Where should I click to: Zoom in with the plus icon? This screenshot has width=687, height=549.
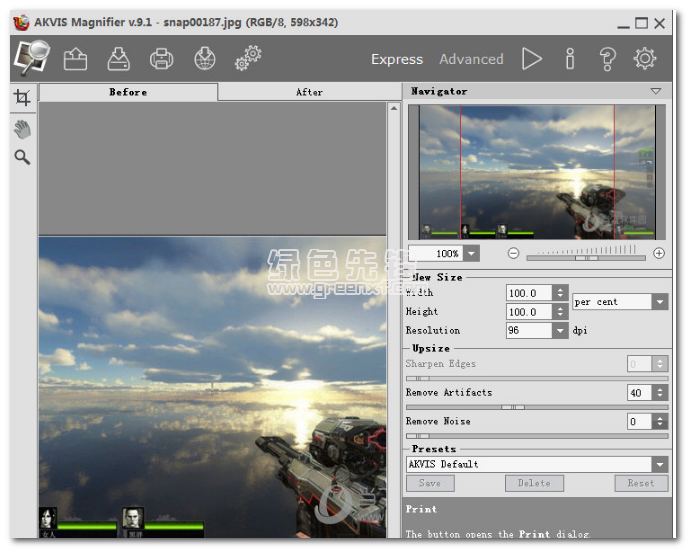pyautogui.click(x=659, y=253)
